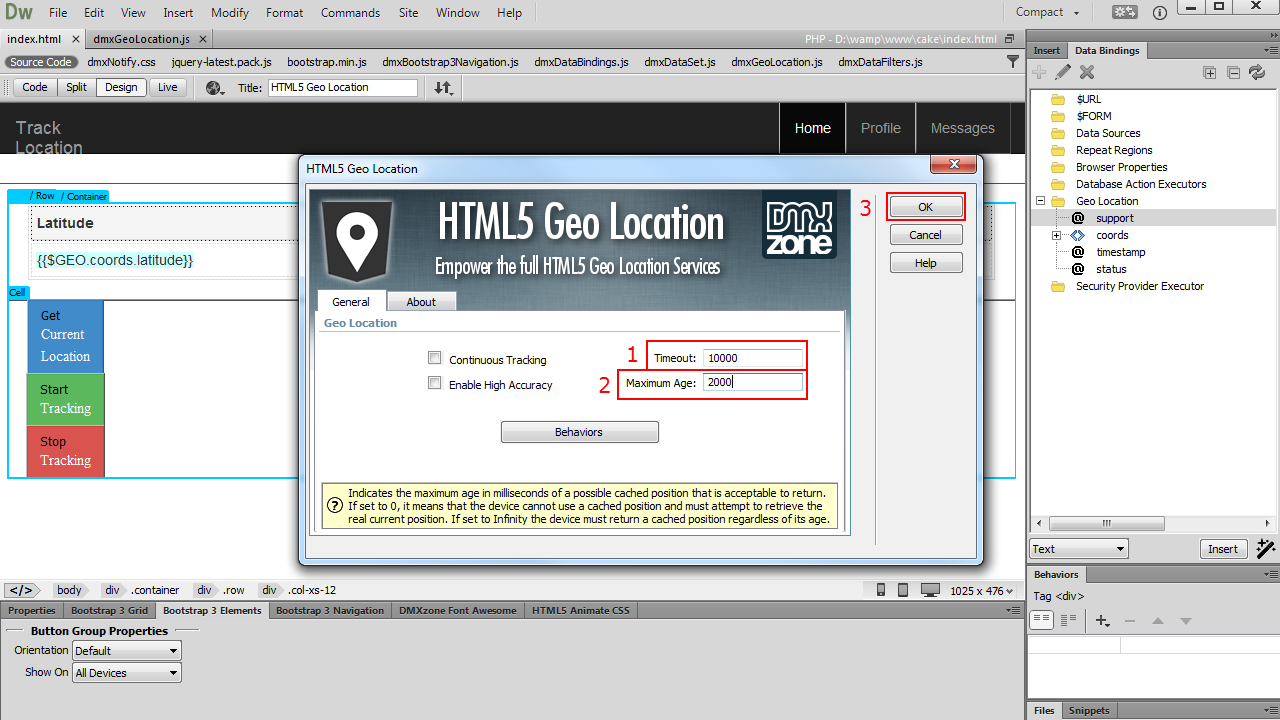Collapse the Geo Location tree node
This screenshot has width=1280, height=720.
[1040, 201]
